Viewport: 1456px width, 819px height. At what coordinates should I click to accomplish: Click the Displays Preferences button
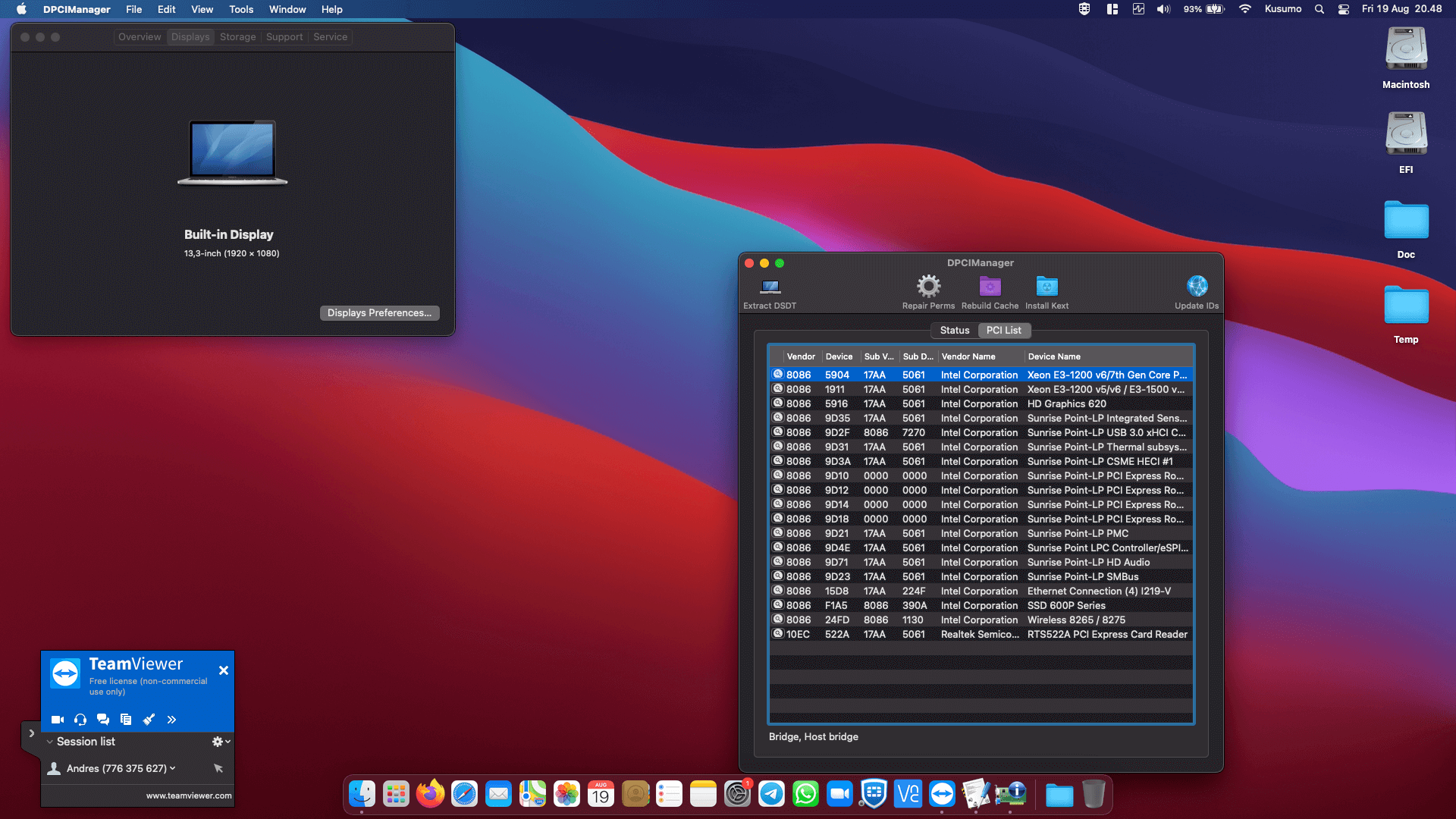[x=379, y=312]
